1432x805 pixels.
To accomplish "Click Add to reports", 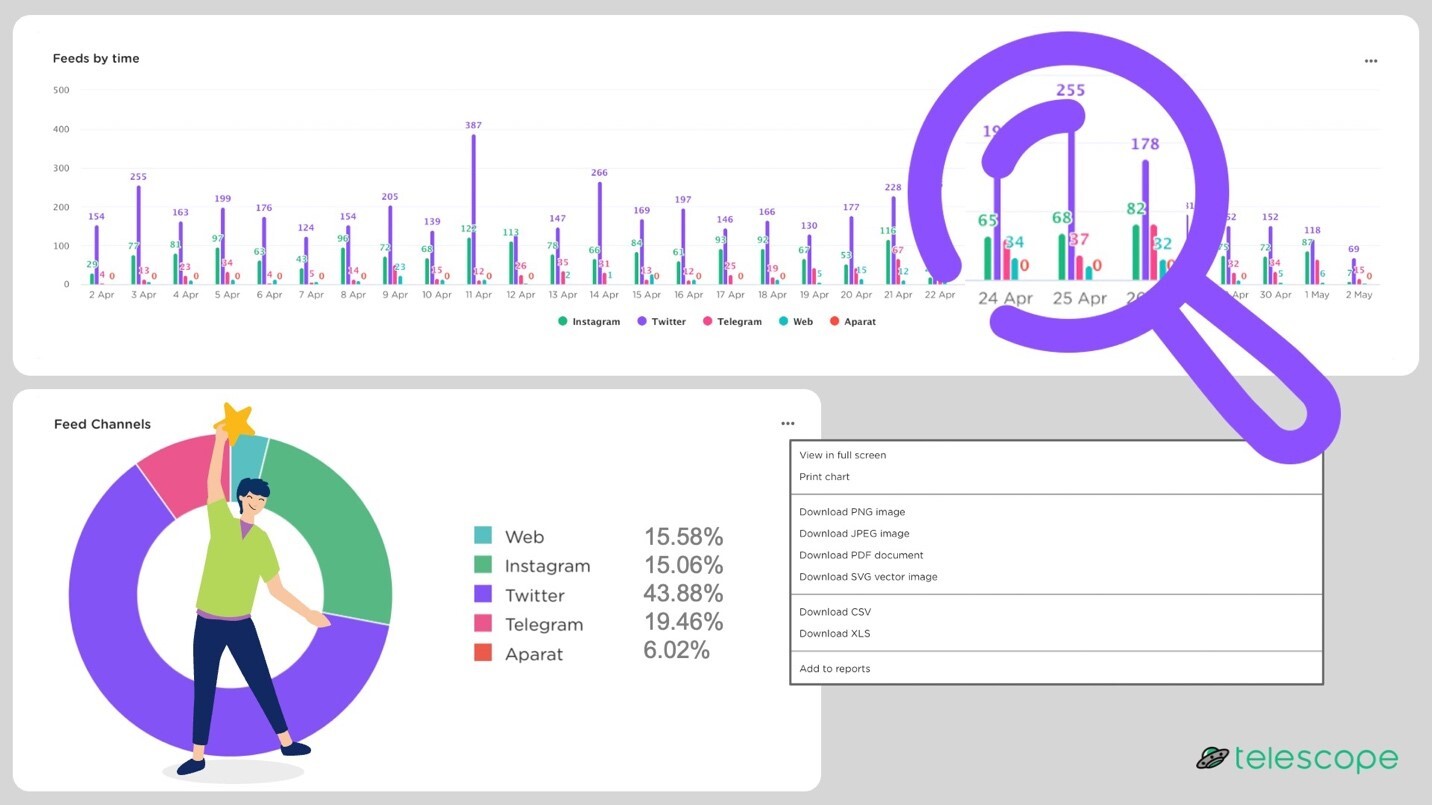I will click(834, 669).
